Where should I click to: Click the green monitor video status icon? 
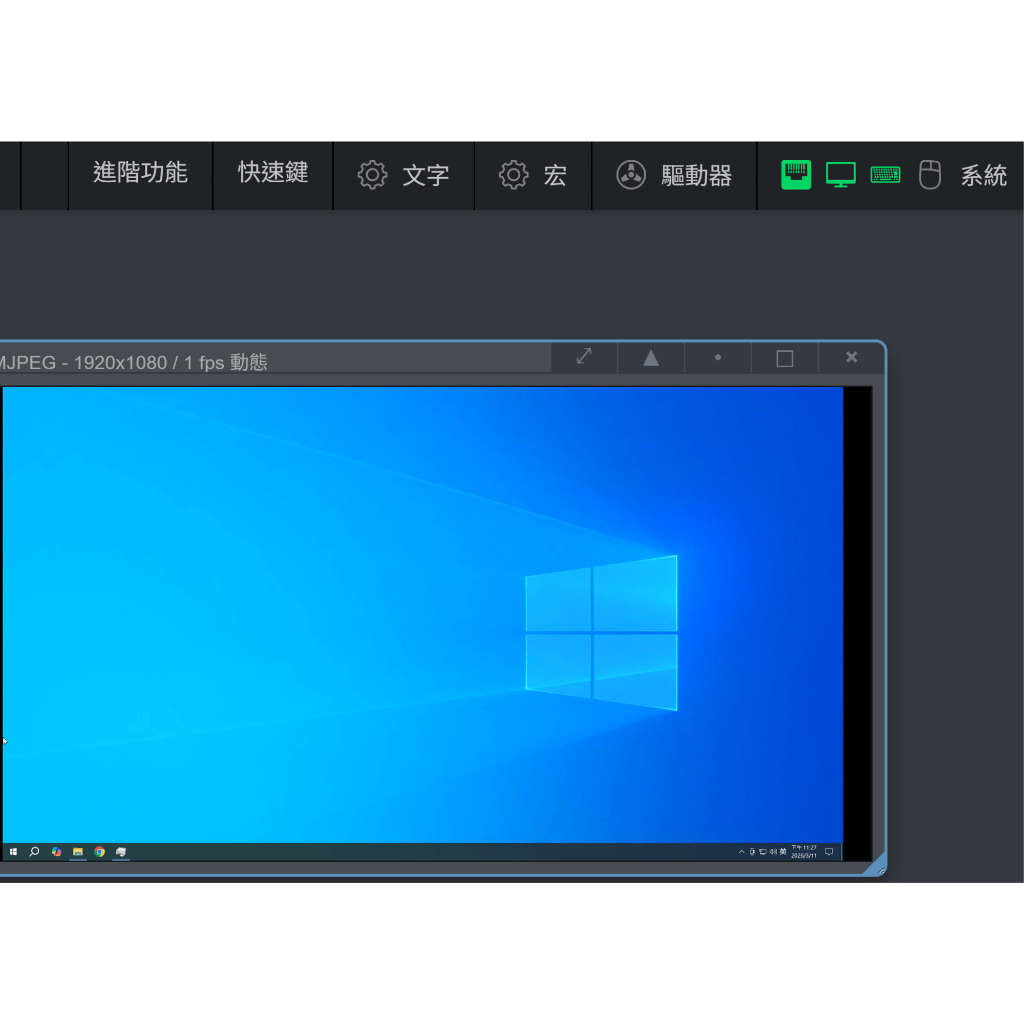840,175
